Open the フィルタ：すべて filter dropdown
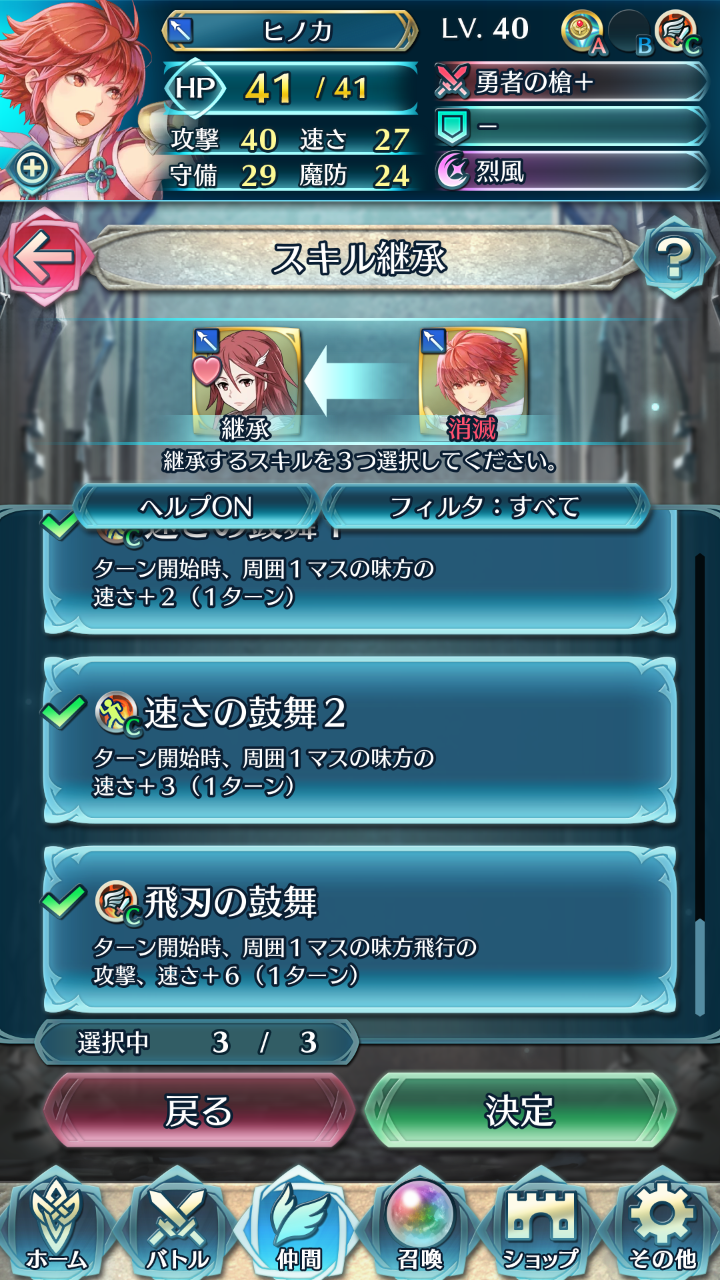Screen dimensions: 720x1280 (484, 506)
